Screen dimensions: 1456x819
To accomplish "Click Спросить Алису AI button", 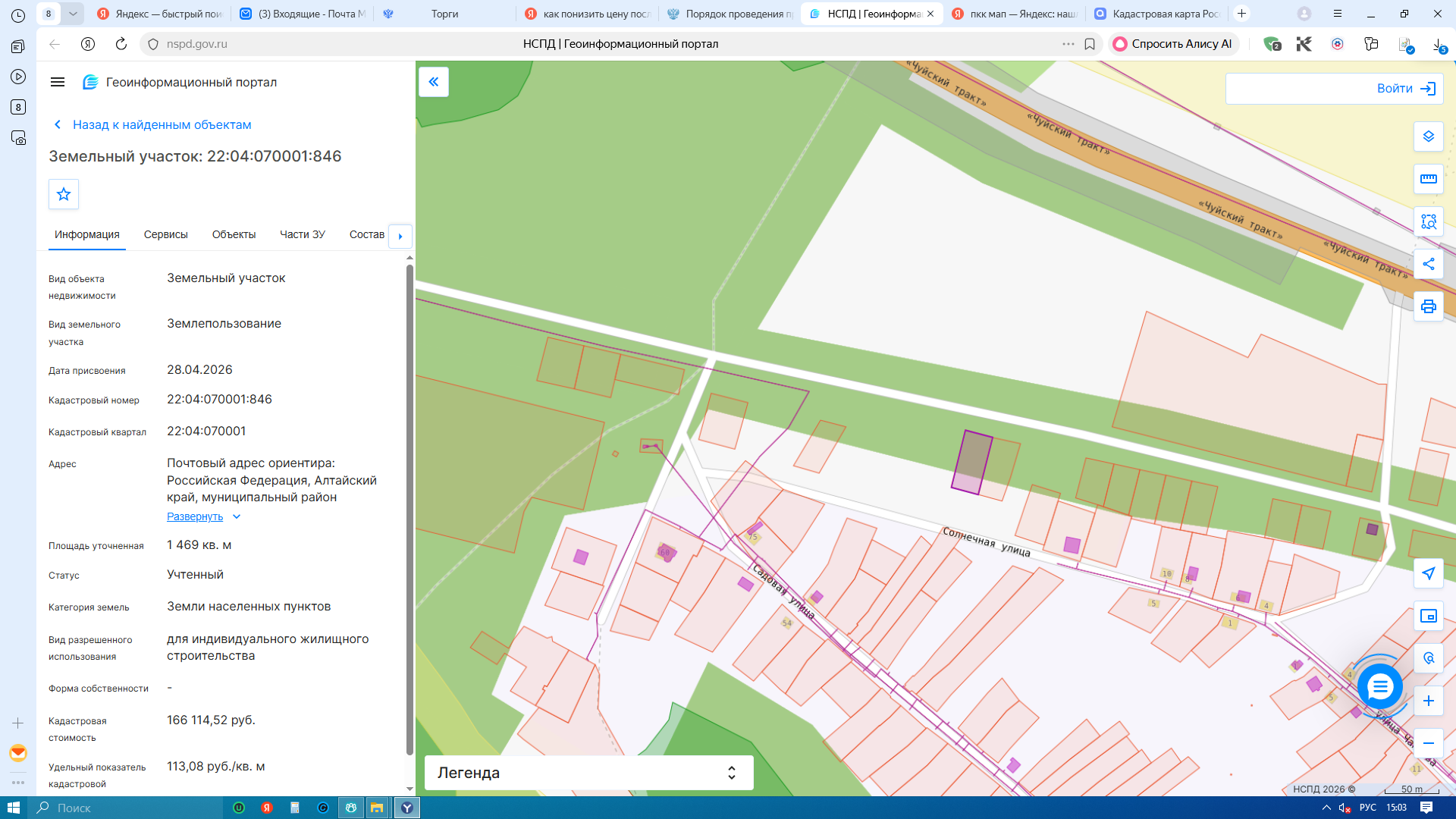I will click(x=1173, y=44).
